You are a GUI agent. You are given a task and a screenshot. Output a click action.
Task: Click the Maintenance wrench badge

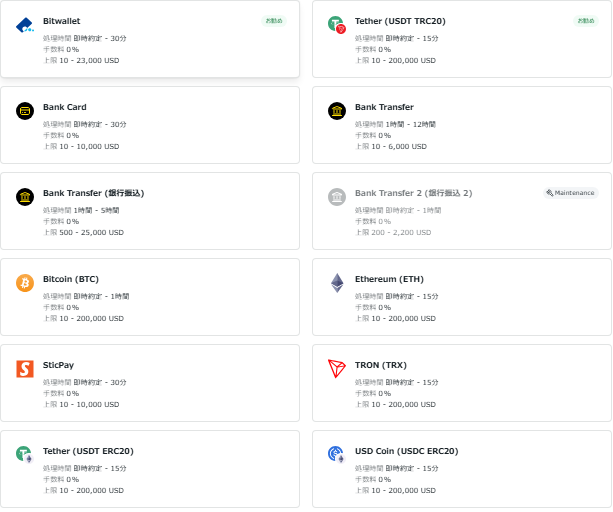[x=570, y=193]
